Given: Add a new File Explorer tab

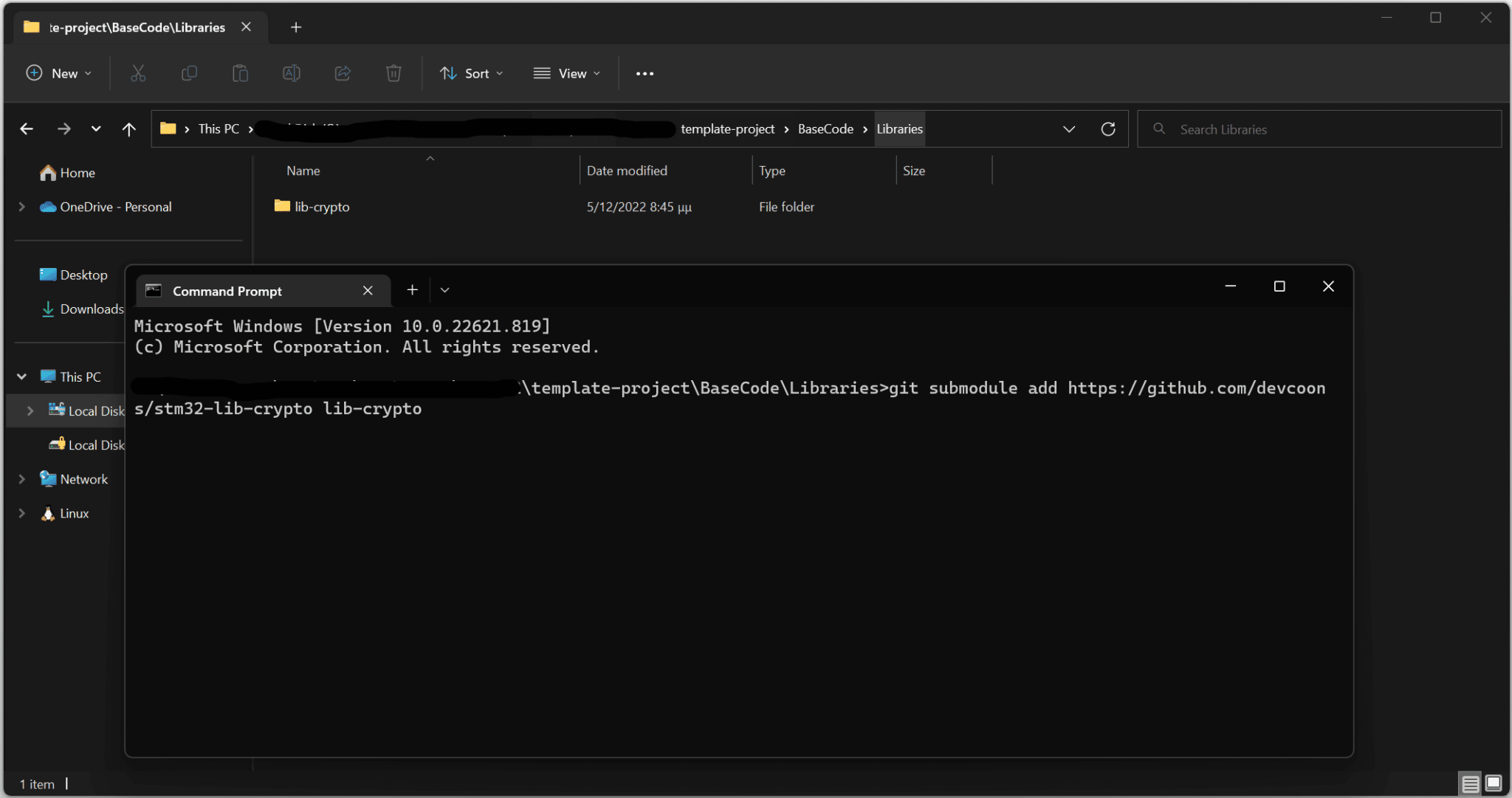Looking at the screenshot, I should 296,27.
